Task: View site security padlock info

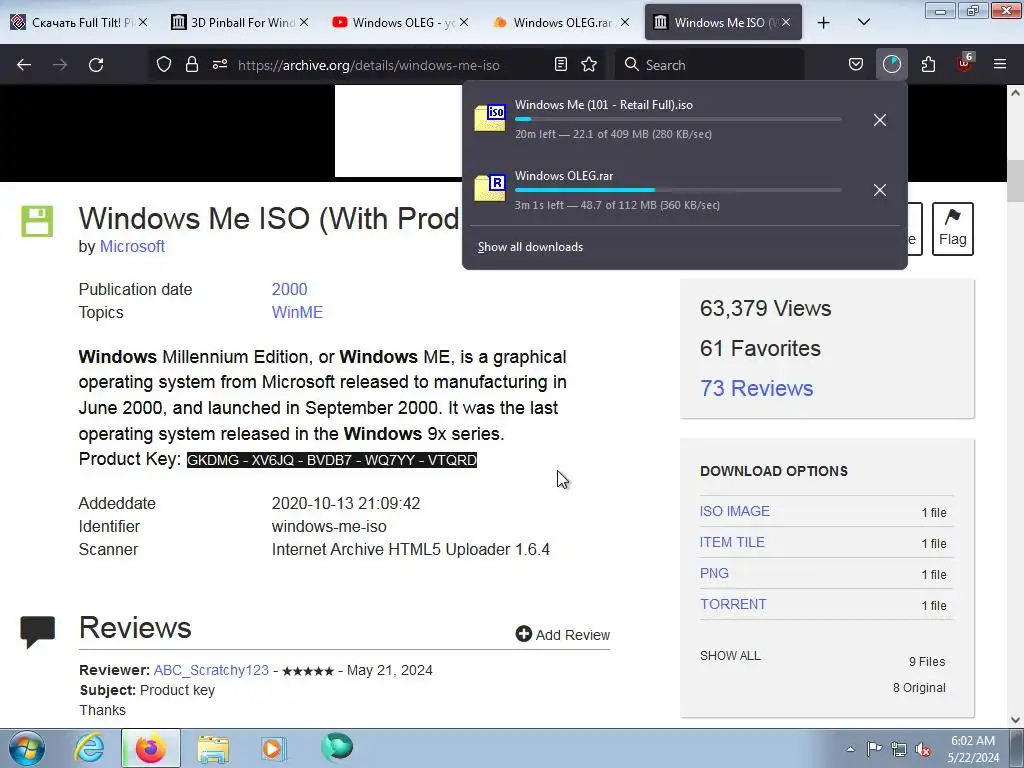Action: 191,65
